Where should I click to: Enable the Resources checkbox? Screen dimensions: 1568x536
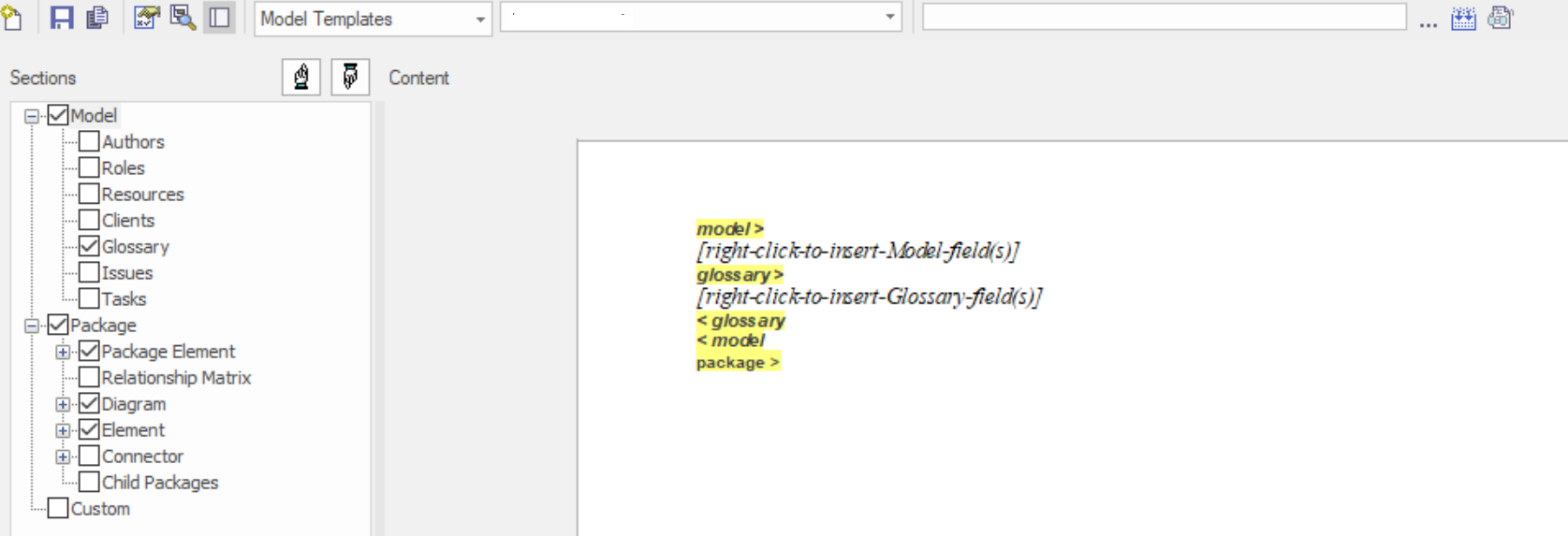(89, 194)
